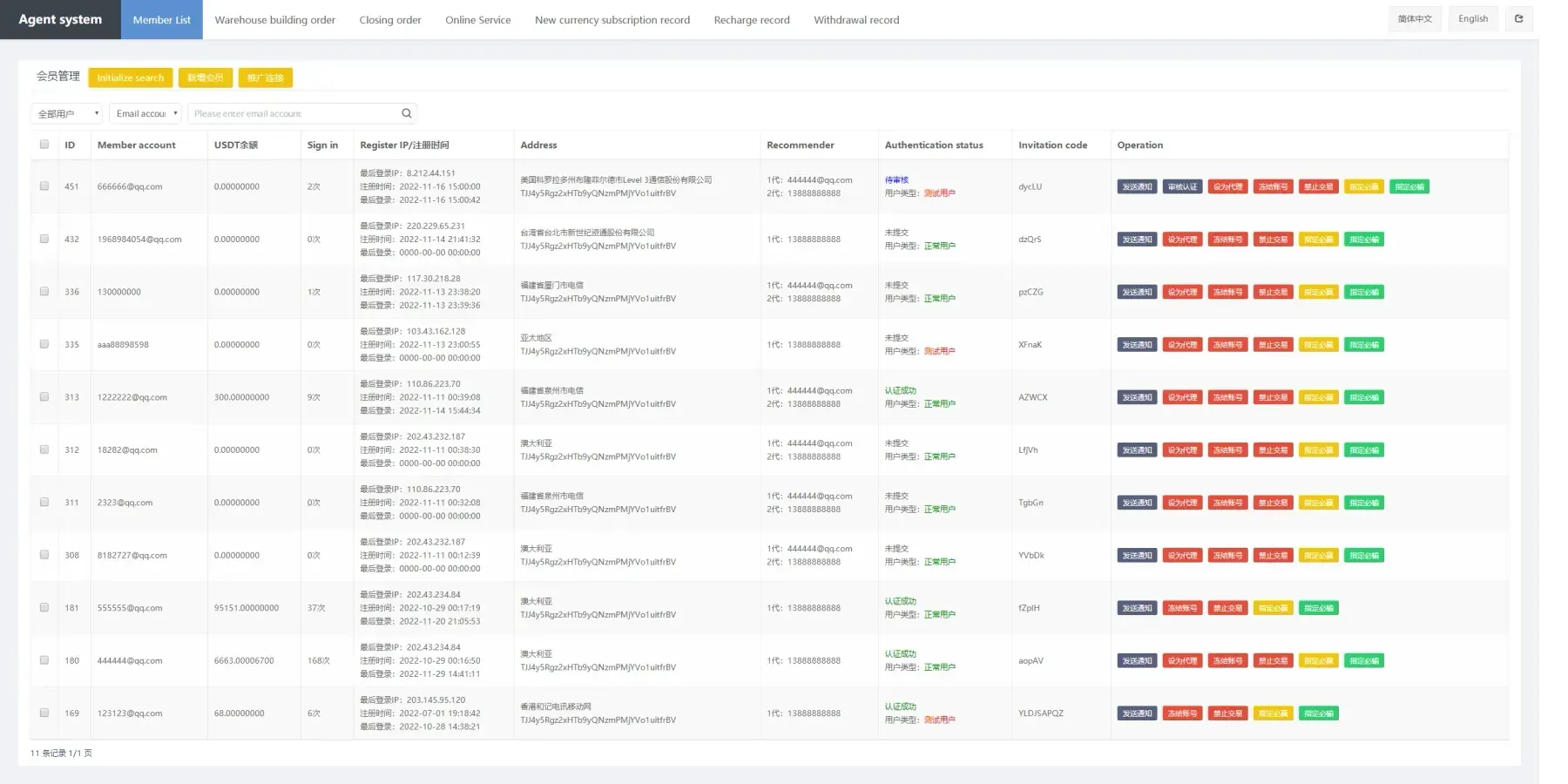Check the box for member ID 432

point(44,239)
